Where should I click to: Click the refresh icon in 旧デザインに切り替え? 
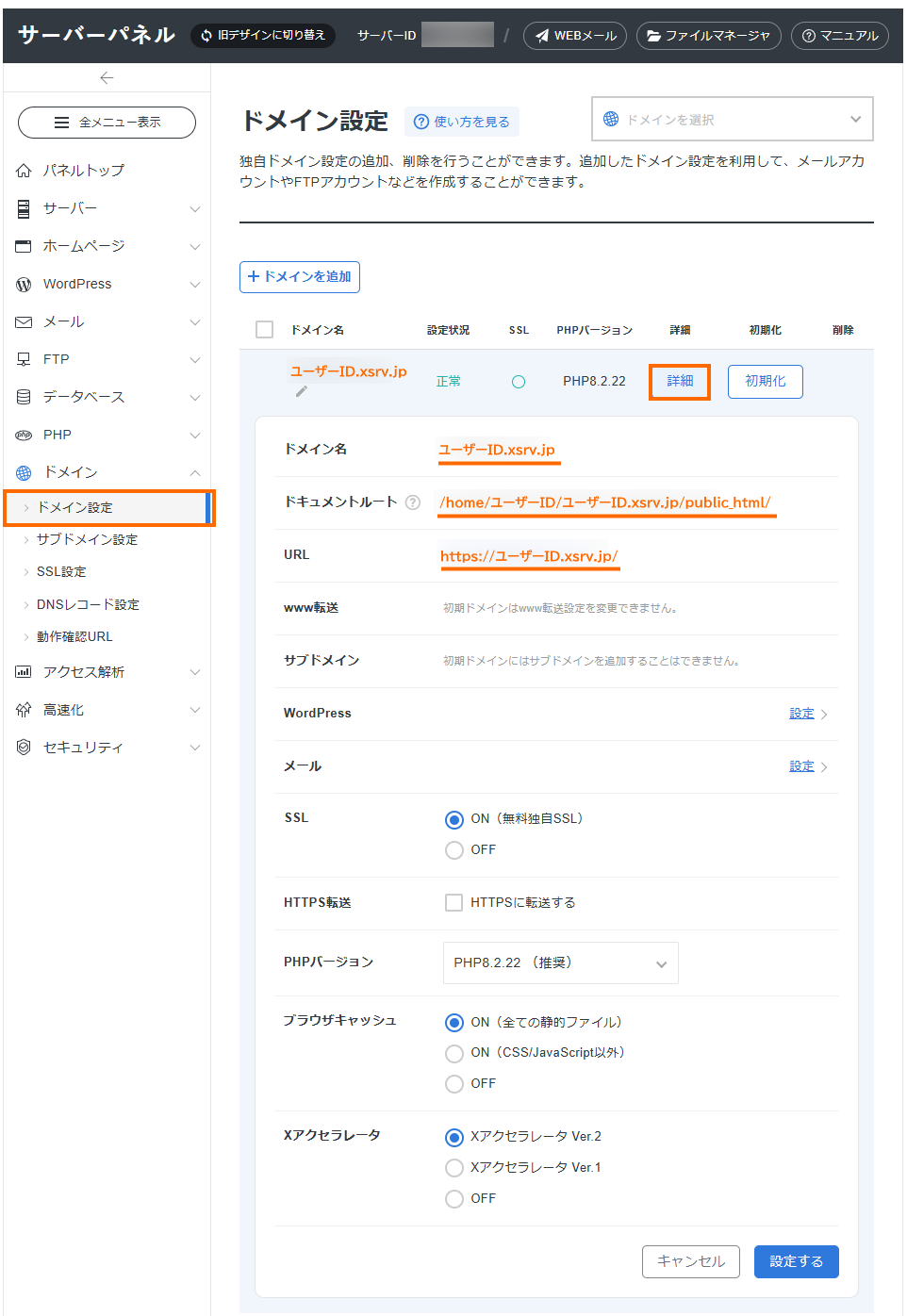click(x=206, y=36)
